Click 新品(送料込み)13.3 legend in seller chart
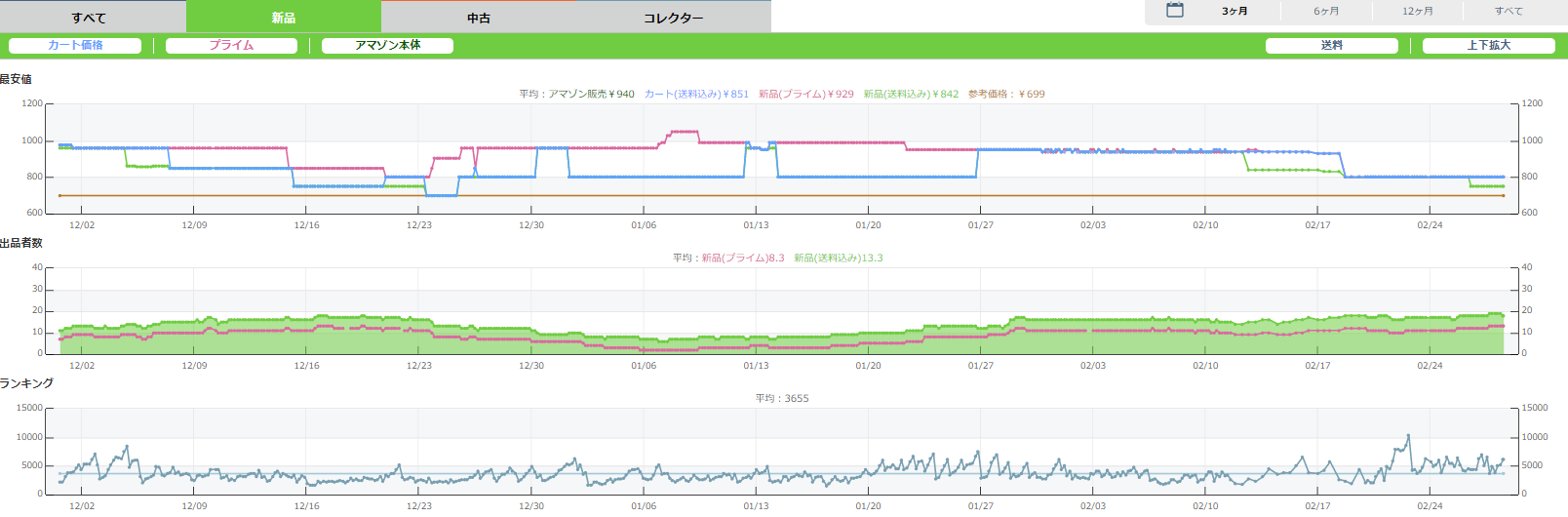Image resolution: width=1568 pixels, height=517 pixels. tap(838, 258)
